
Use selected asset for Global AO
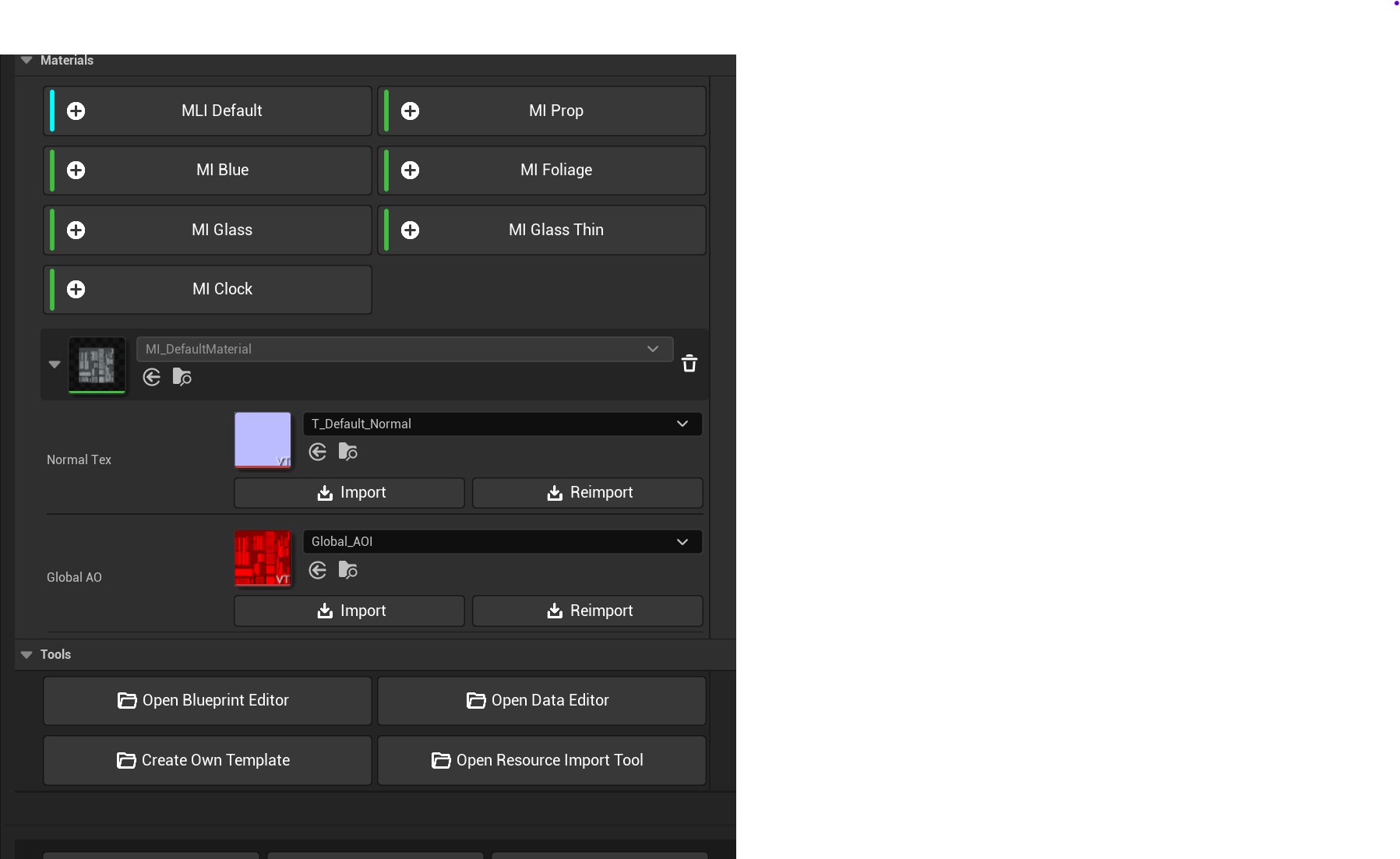[x=318, y=570]
